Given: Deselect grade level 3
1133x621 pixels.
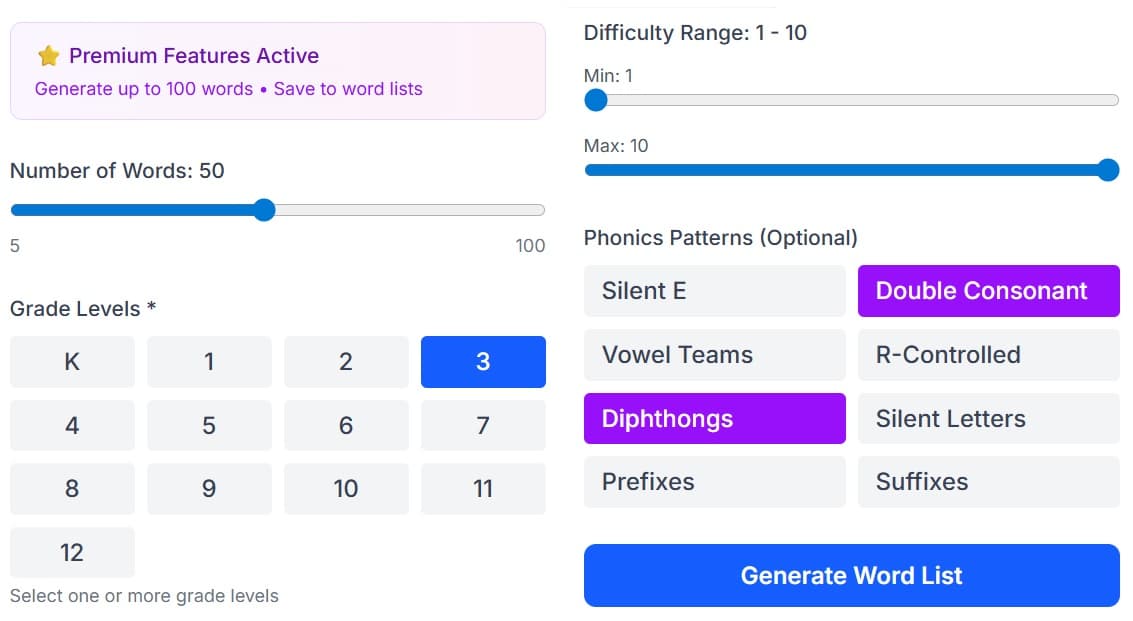Looking at the screenshot, I should click(483, 361).
